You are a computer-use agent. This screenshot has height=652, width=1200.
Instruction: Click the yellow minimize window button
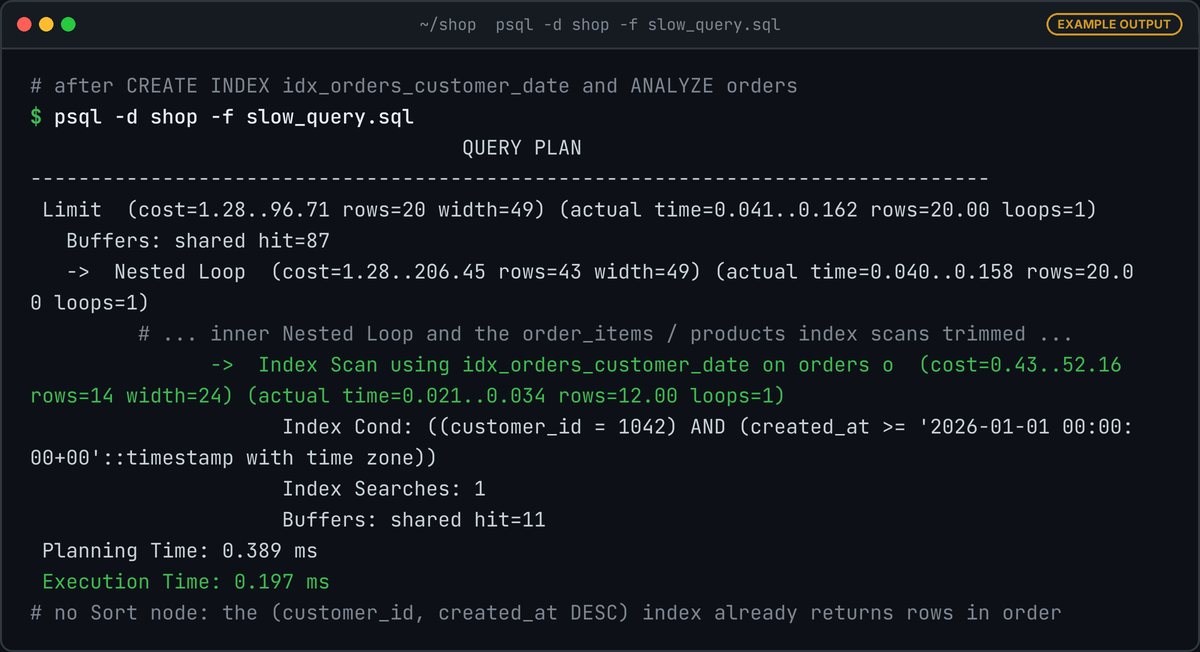click(46, 24)
